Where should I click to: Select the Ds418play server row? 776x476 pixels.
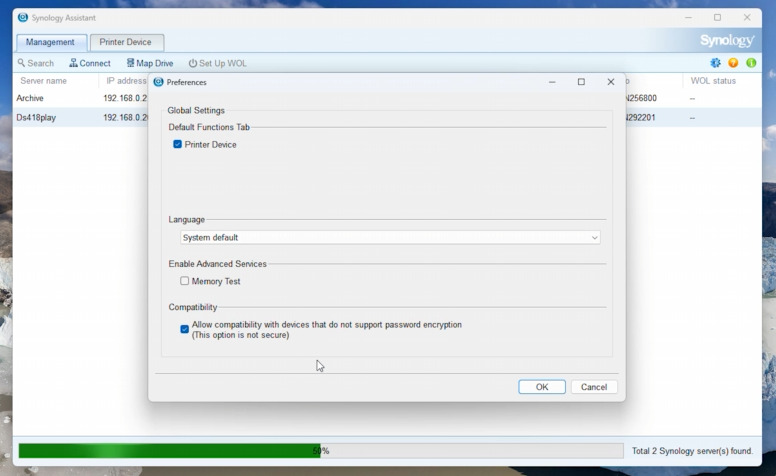(x=387, y=117)
